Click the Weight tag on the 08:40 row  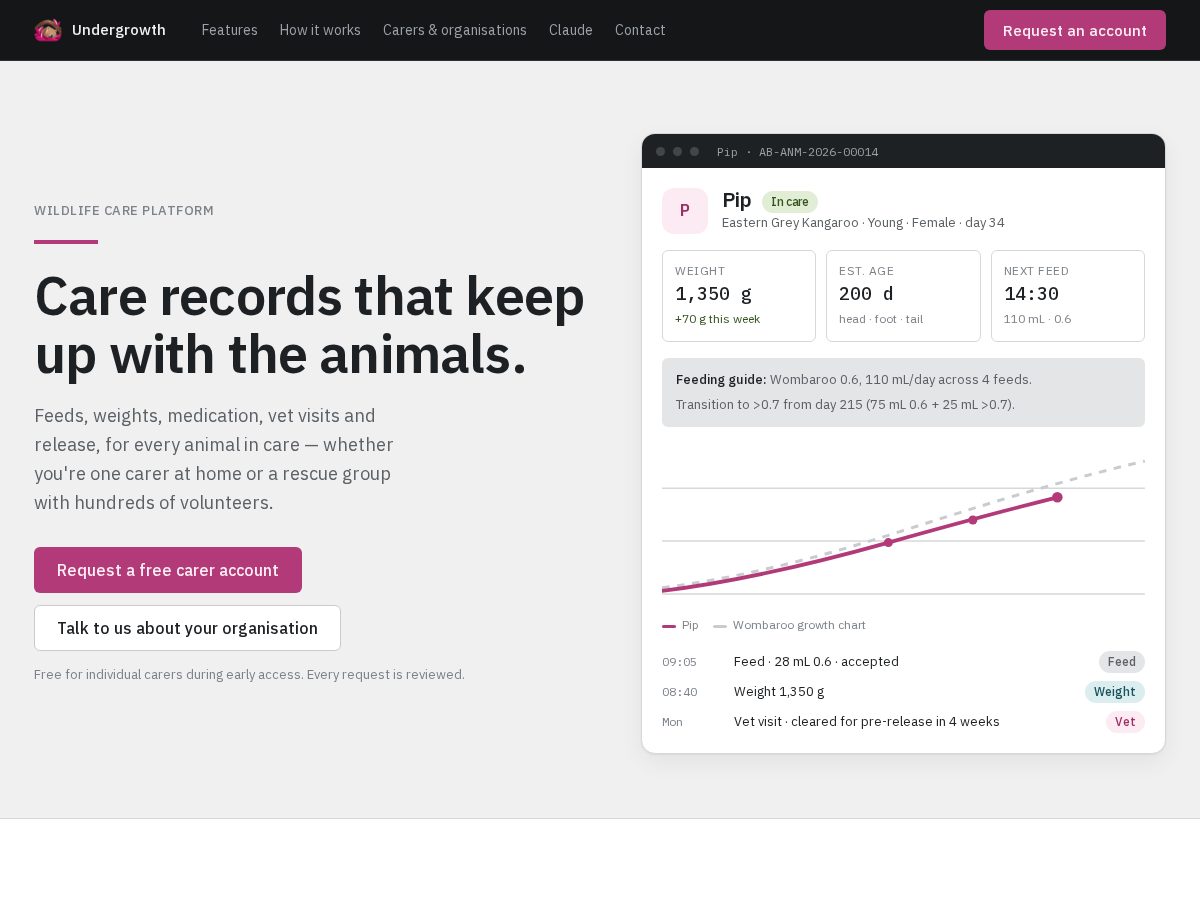1115,692
